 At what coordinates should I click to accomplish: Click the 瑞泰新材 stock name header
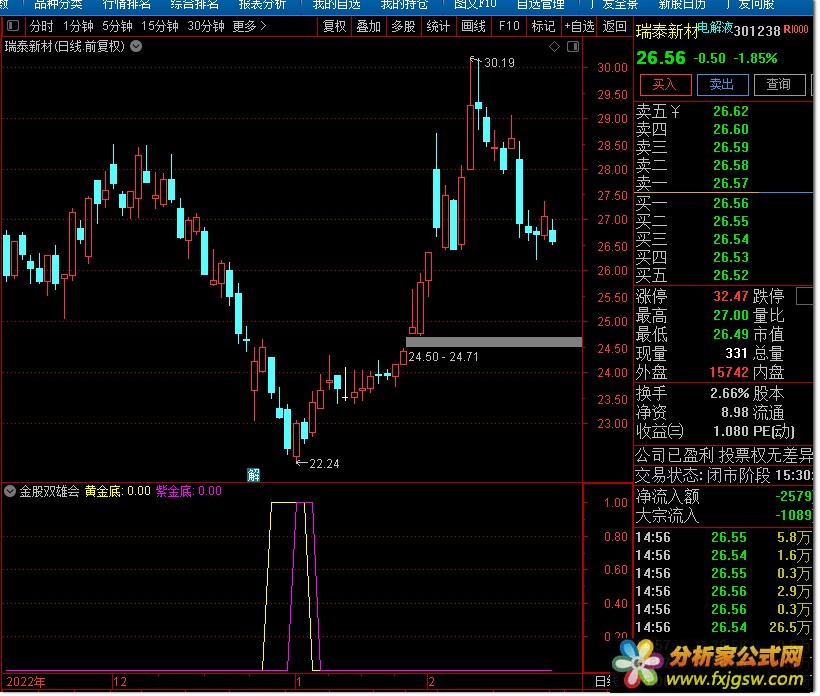(669, 32)
